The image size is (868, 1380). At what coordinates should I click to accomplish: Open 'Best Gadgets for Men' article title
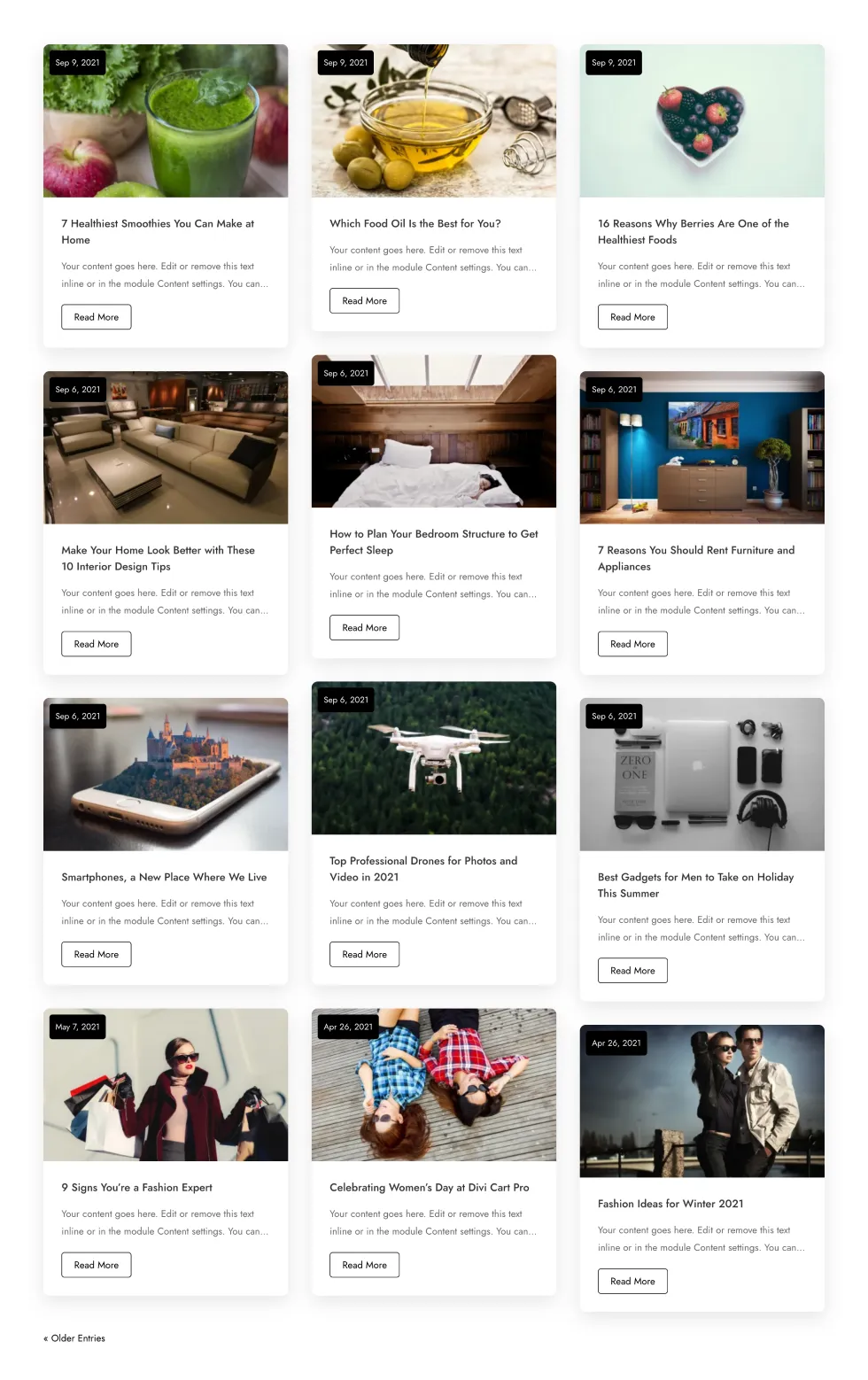click(x=695, y=885)
